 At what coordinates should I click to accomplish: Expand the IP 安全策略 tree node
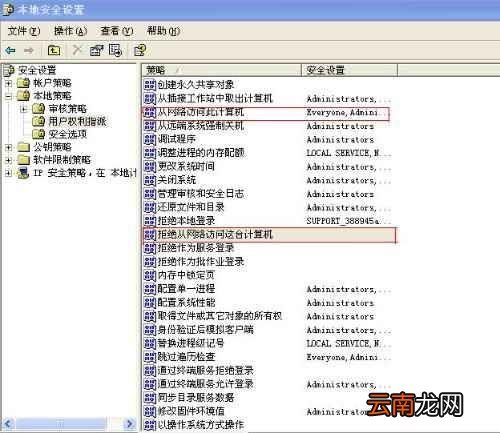click(x=9, y=173)
